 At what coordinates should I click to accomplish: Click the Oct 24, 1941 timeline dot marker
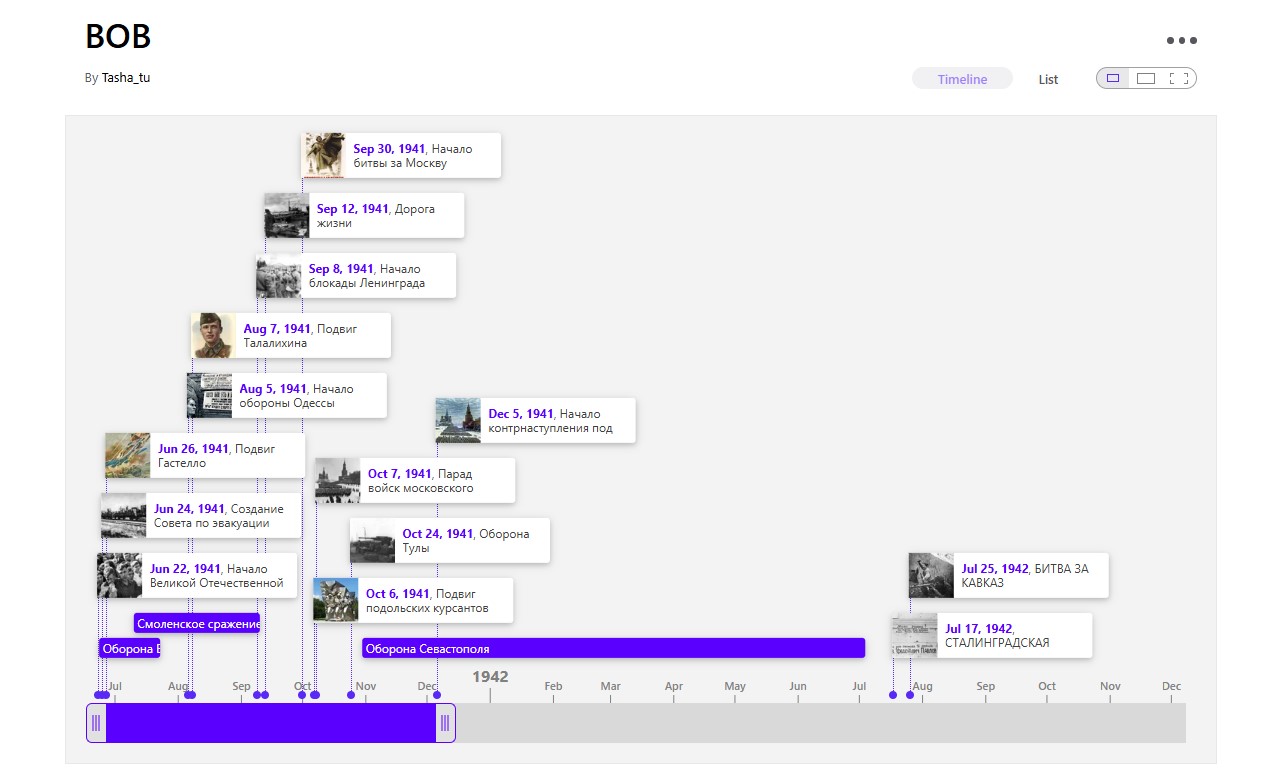tap(351, 695)
